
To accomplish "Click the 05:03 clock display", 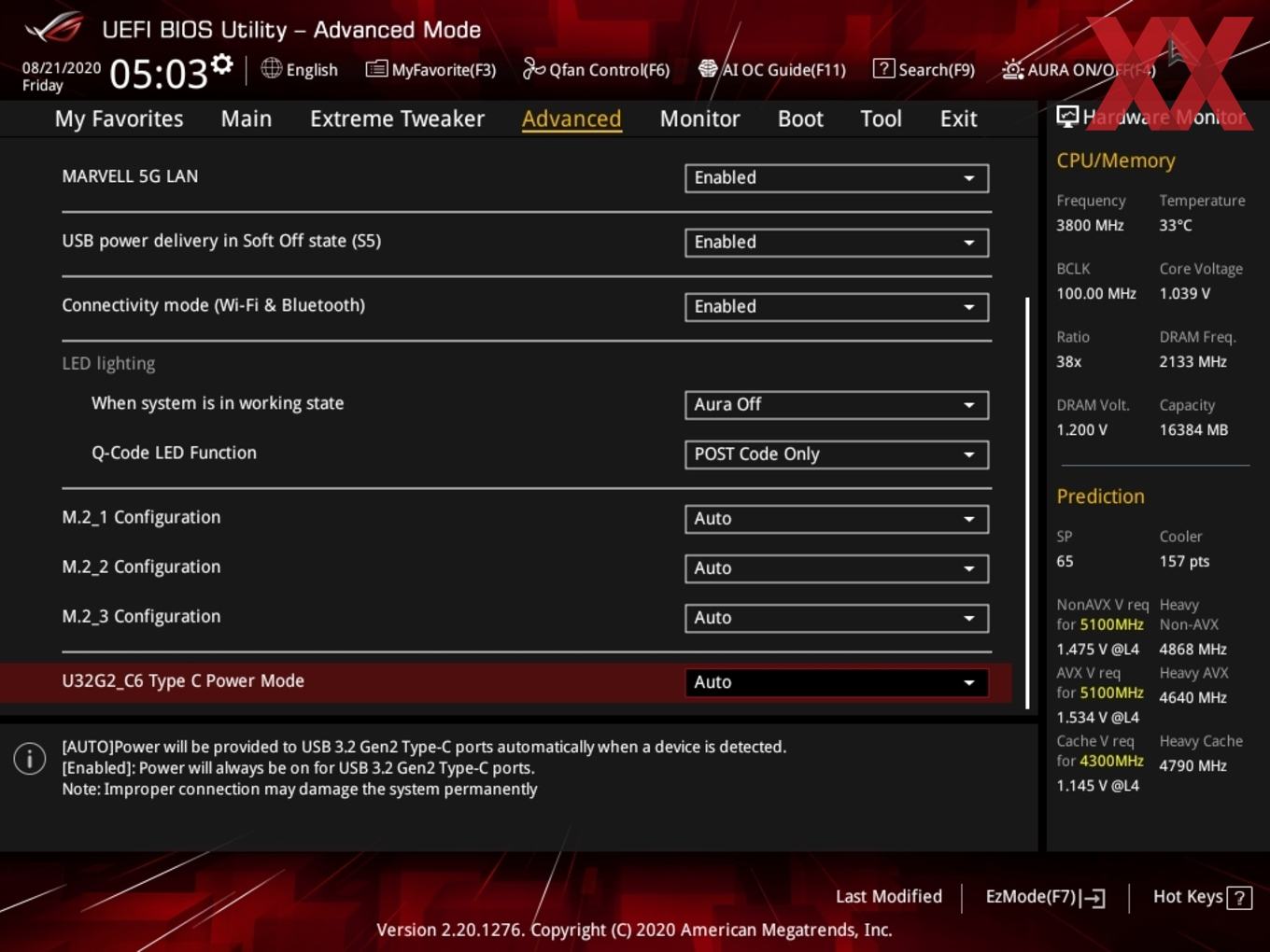I will pos(158,73).
